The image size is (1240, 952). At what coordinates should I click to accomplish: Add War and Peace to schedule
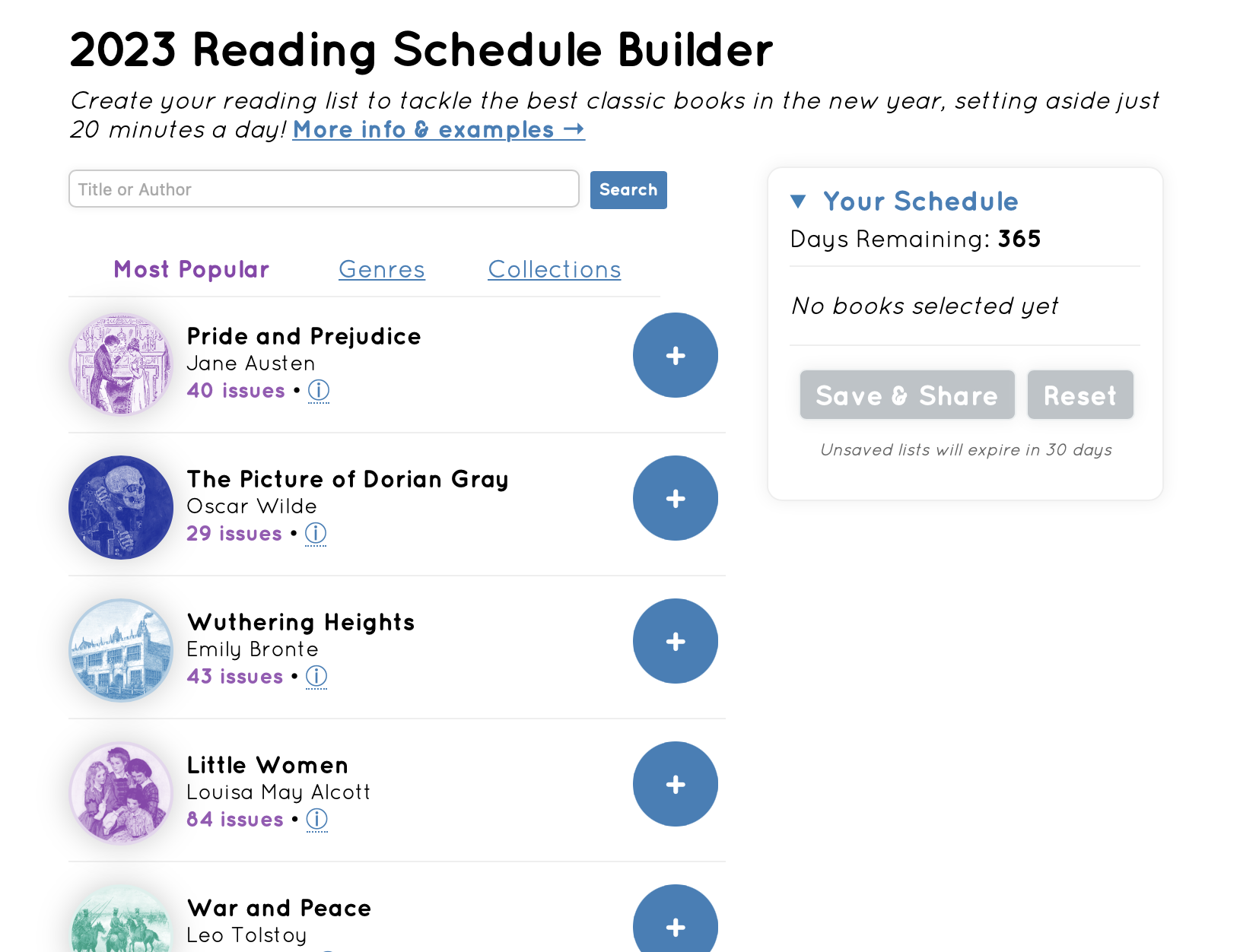[x=675, y=924]
